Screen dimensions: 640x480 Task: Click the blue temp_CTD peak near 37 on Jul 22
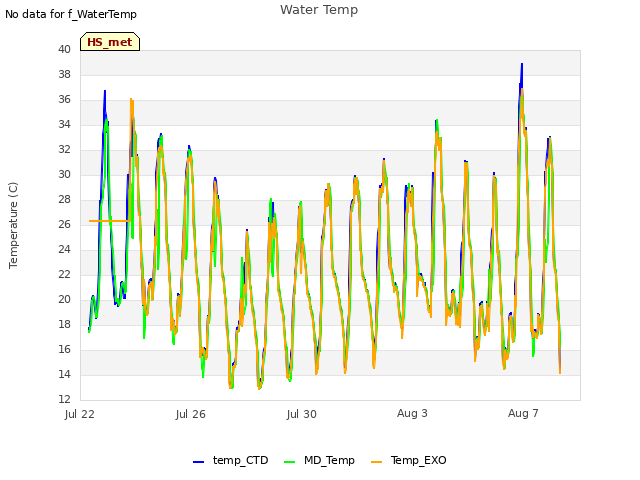[x=105, y=91]
